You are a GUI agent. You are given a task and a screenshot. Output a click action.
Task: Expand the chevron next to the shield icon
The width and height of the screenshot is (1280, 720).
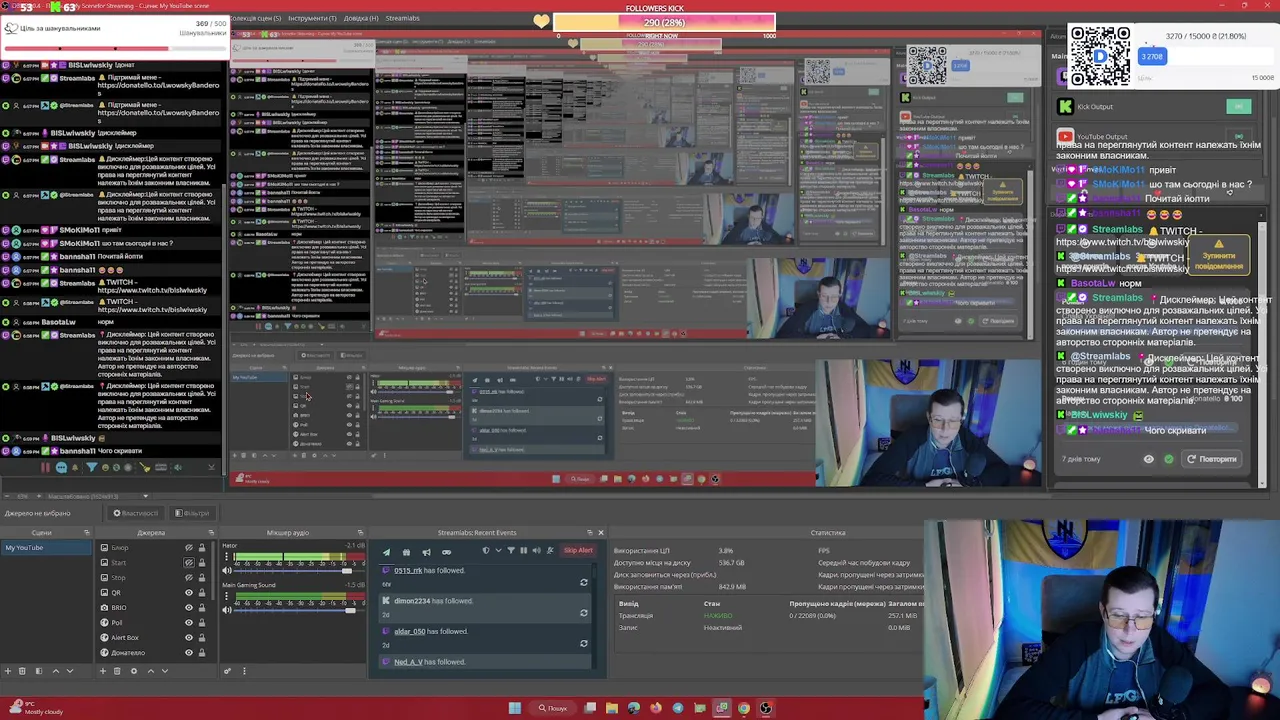coord(498,550)
